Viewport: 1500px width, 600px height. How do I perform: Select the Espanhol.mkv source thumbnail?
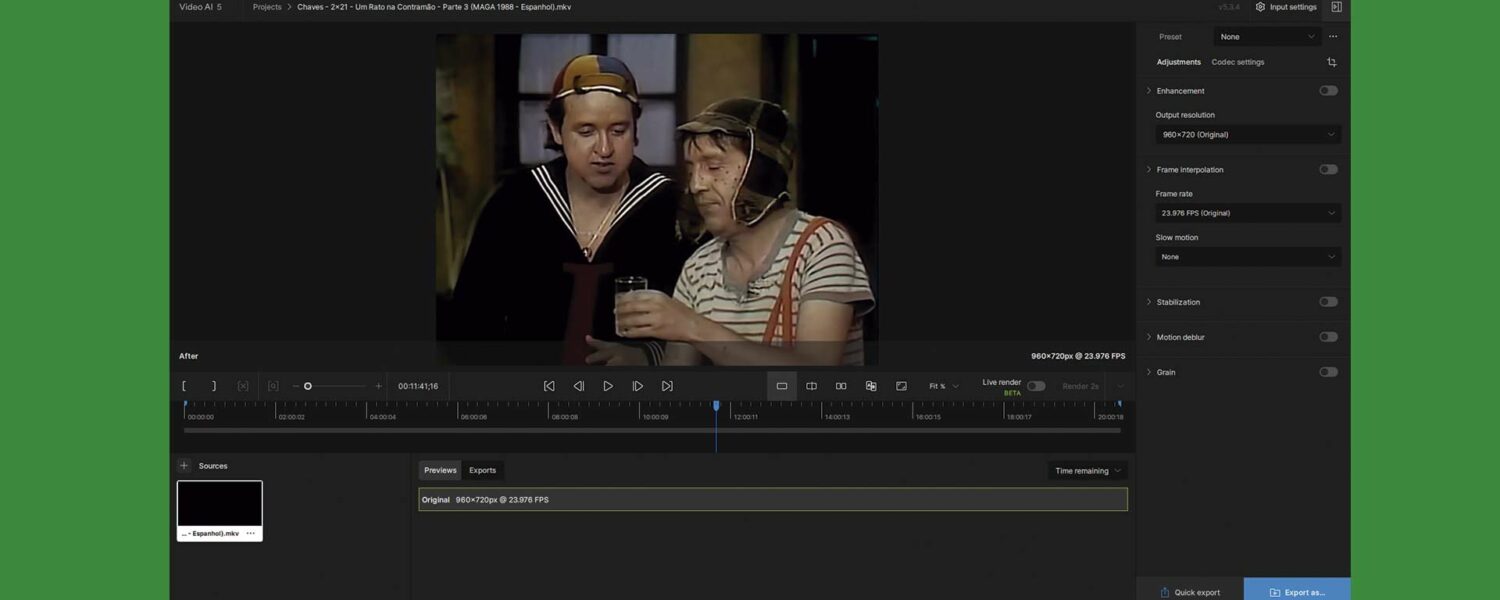[220, 510]
